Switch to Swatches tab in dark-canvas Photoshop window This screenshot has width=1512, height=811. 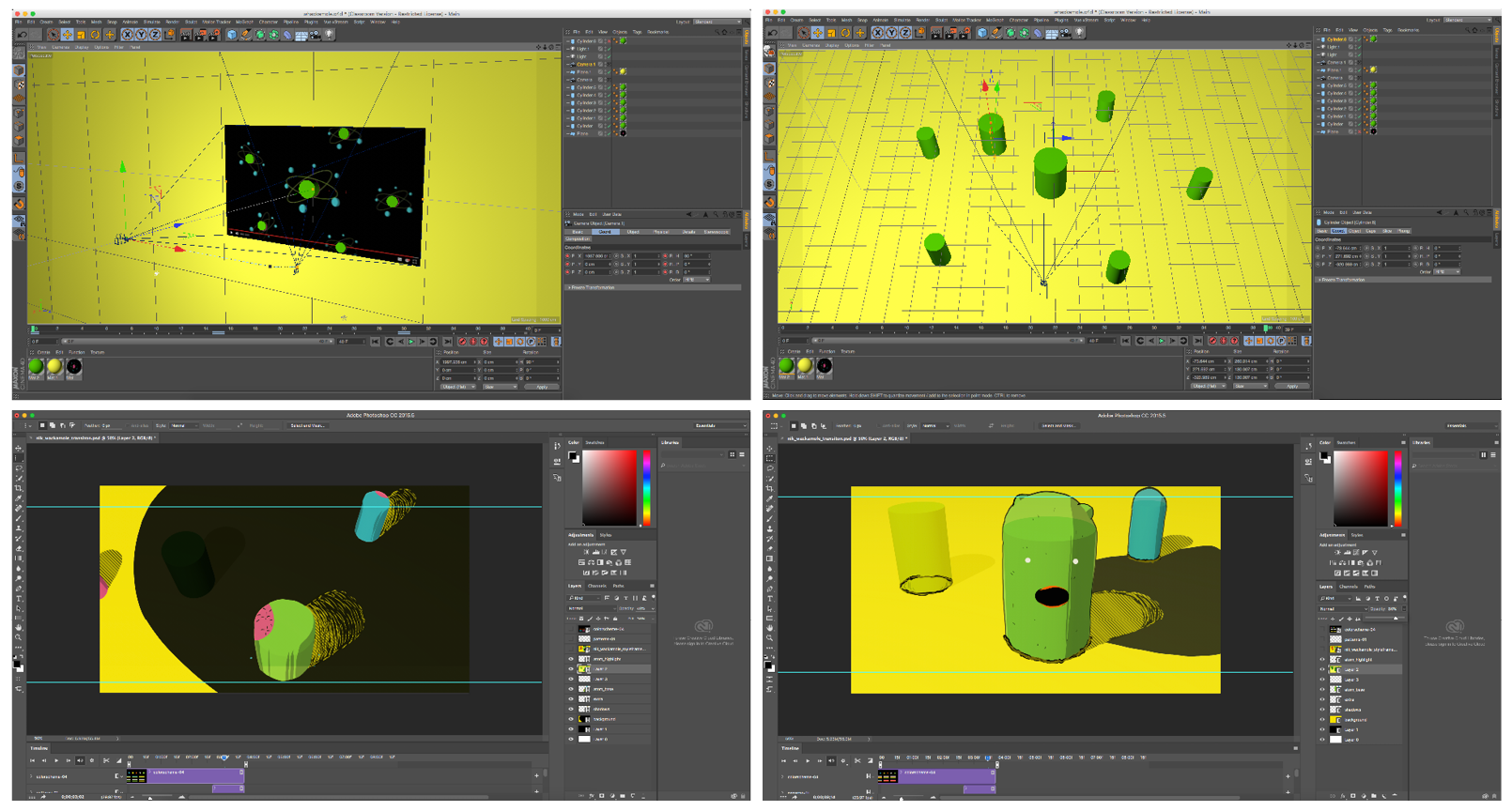pyautogui.click(x=595, y=442)
